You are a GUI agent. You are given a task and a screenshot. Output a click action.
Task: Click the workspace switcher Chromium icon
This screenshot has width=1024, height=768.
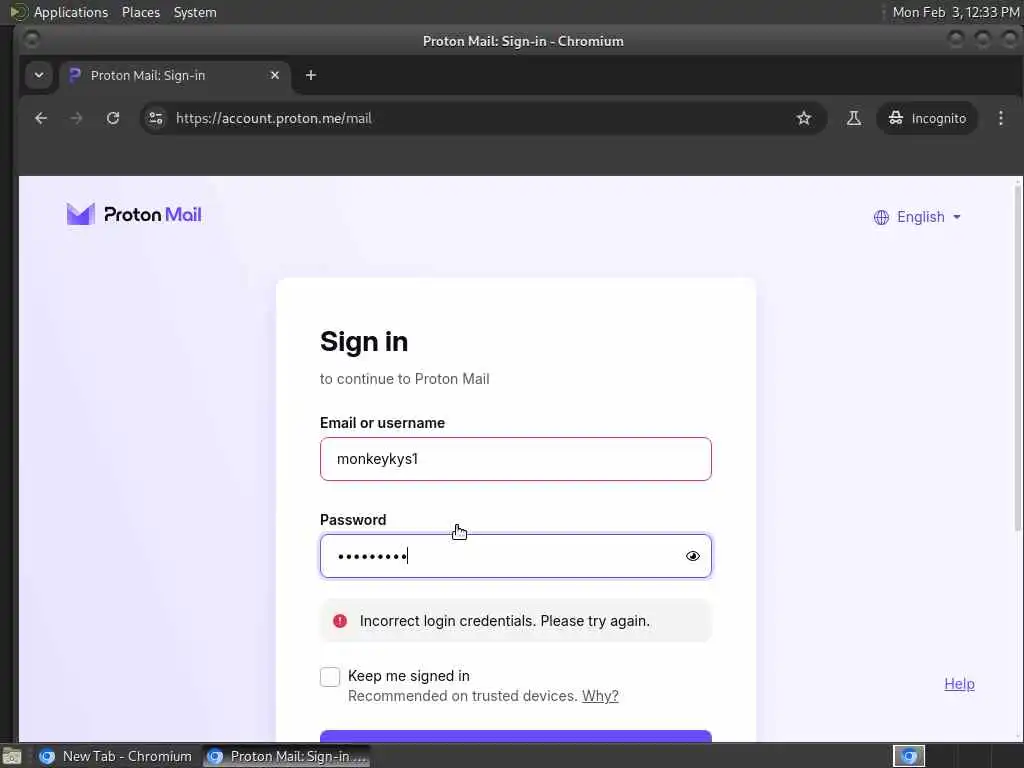[909, 756]
